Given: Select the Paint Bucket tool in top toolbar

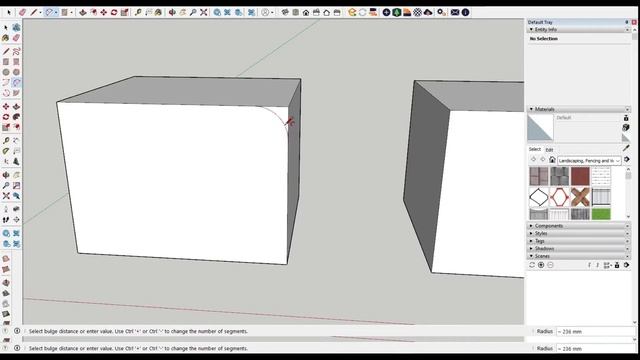Looking at the screenshot, I should coord(158,13).
